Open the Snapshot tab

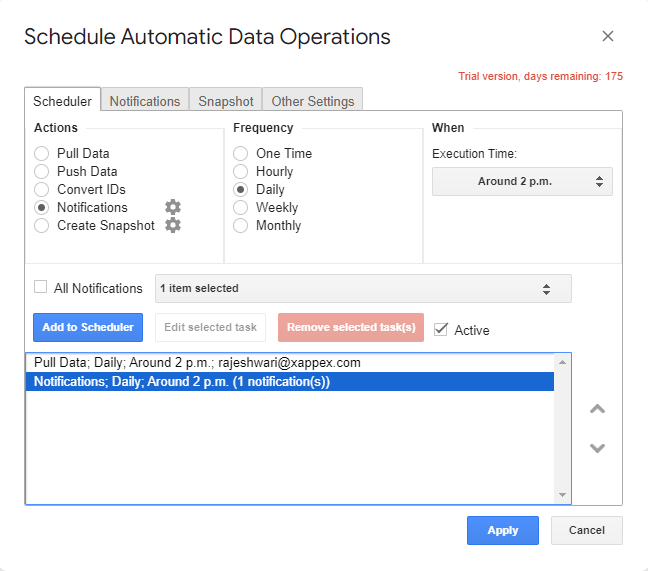226,101
